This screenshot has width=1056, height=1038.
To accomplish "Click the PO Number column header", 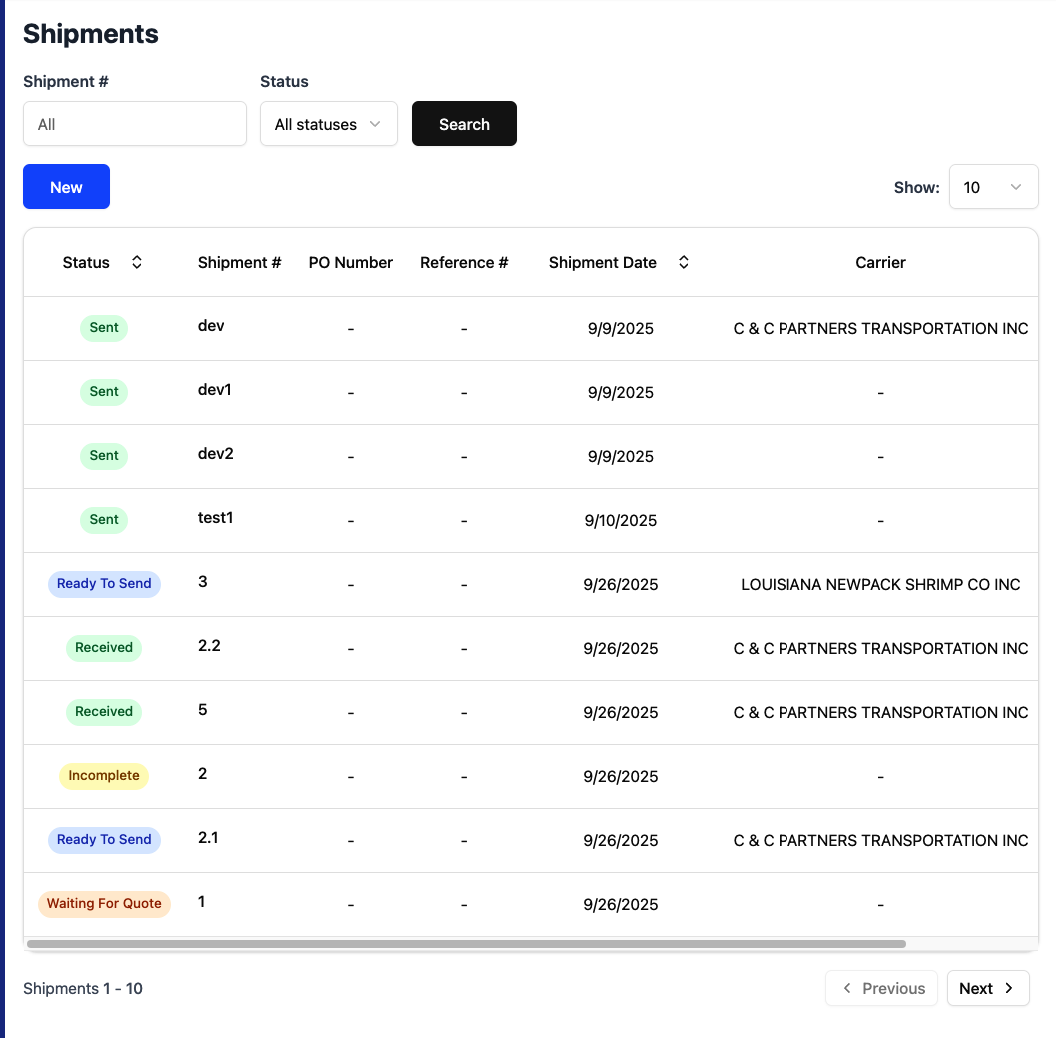I will pos(350,263).
